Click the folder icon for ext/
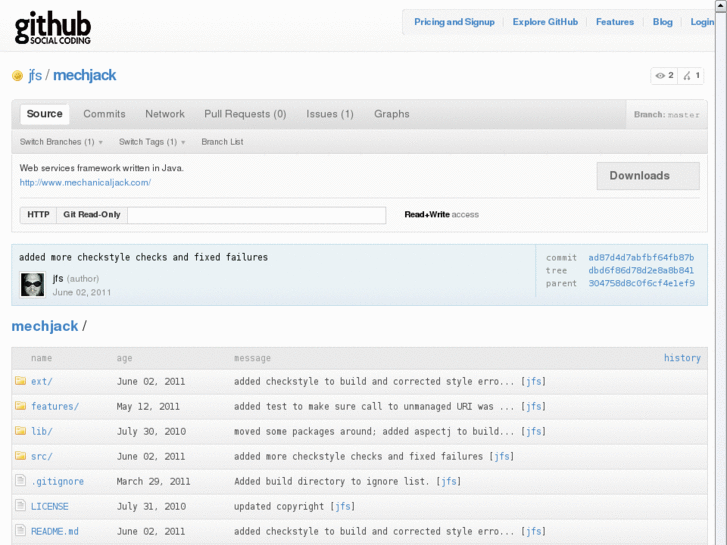 [20, 381]
